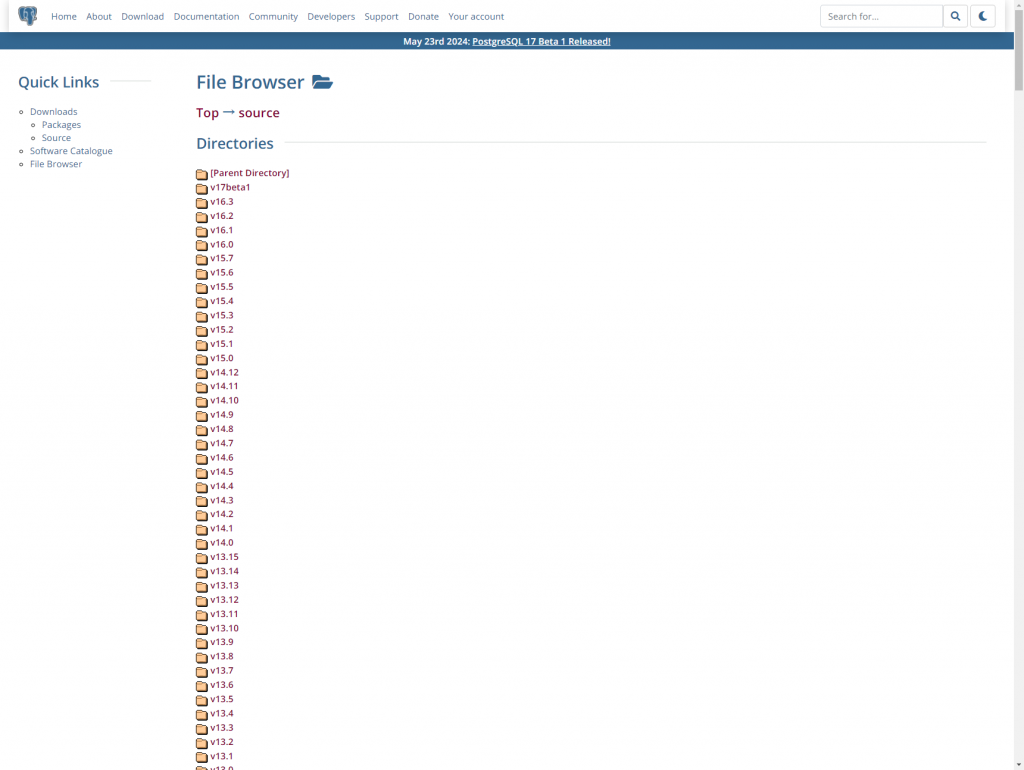Click the folder icon beside v15.4
This screenshot has height=770, width=1024.
(202, 302)
